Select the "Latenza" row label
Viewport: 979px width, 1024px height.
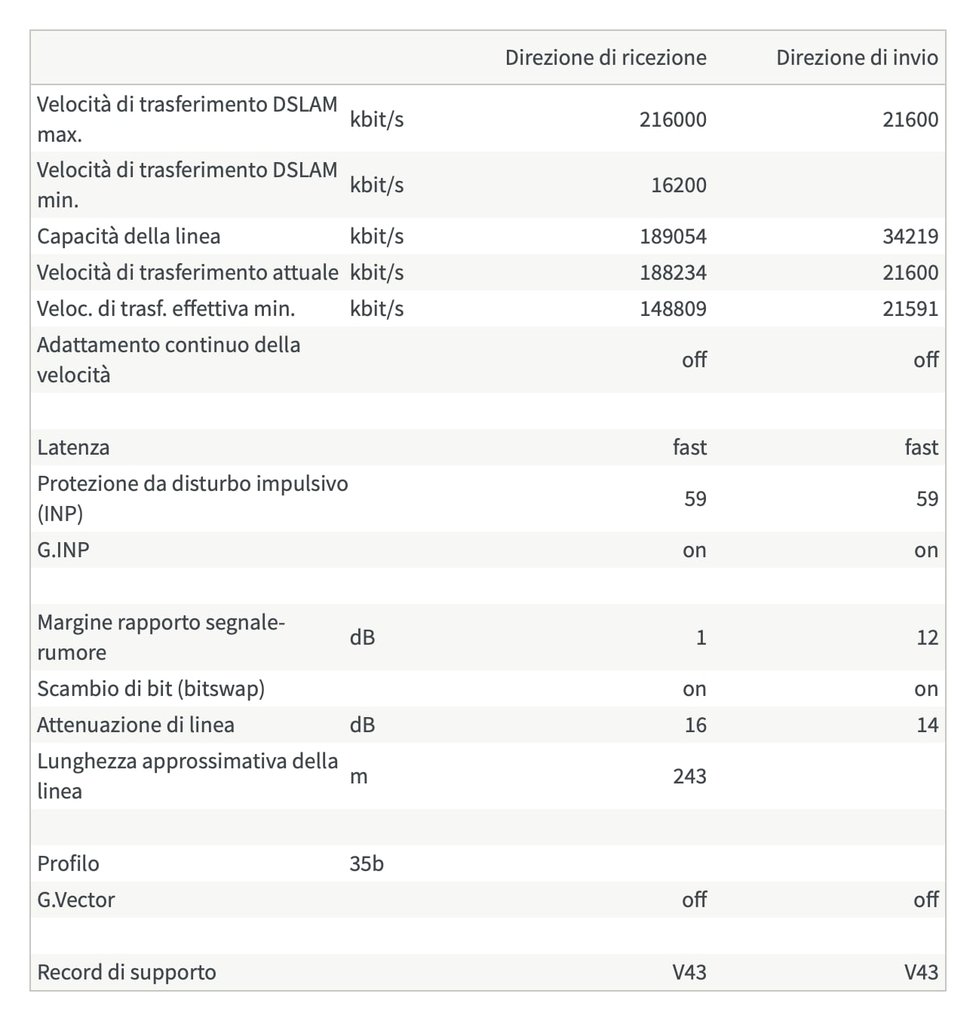pos(73,447)
